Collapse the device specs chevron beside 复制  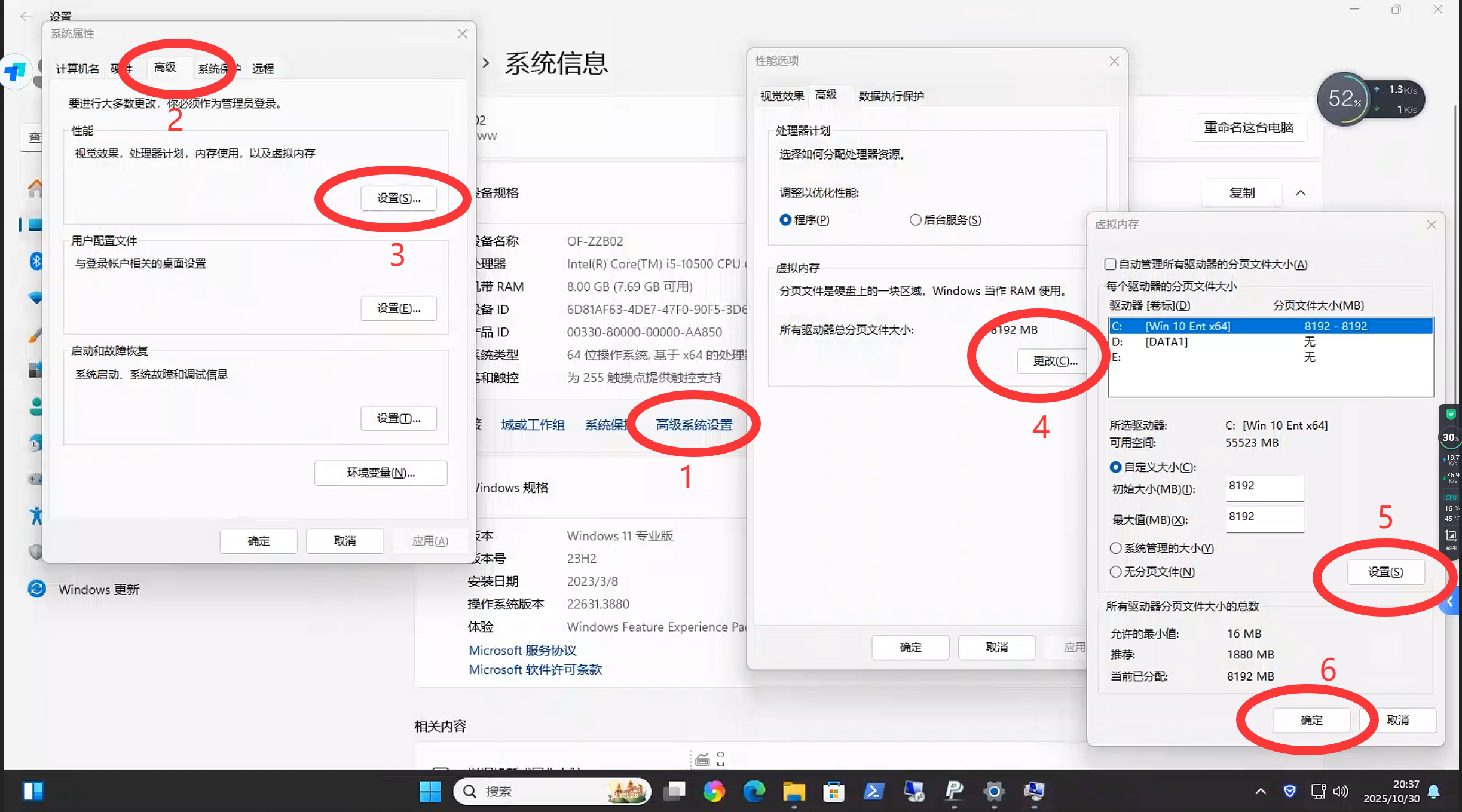point(1301,193)
